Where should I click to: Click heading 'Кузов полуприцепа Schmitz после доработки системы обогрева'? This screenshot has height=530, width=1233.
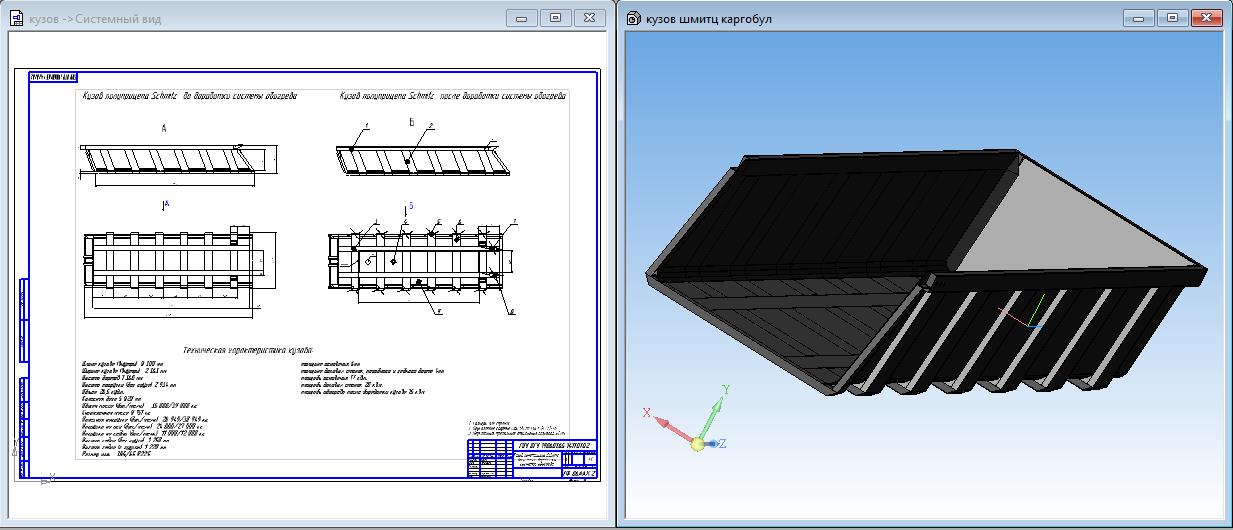[x=453, y=96]
